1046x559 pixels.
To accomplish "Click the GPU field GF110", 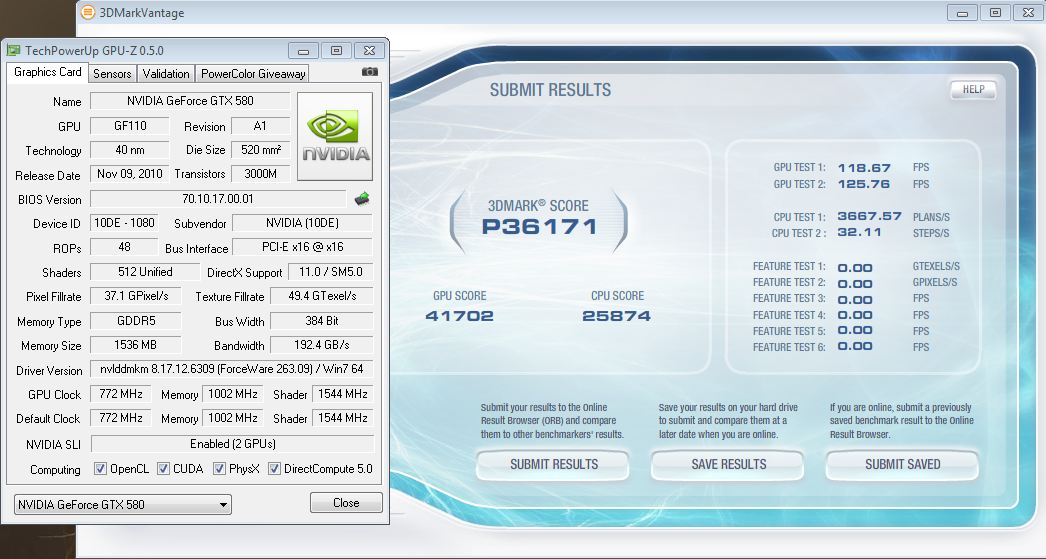I will coord(130,125).
